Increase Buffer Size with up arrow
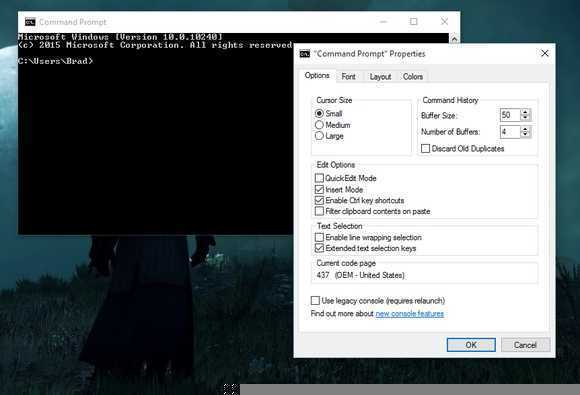The width and height of the screenshot is (580, 395). 525,112
